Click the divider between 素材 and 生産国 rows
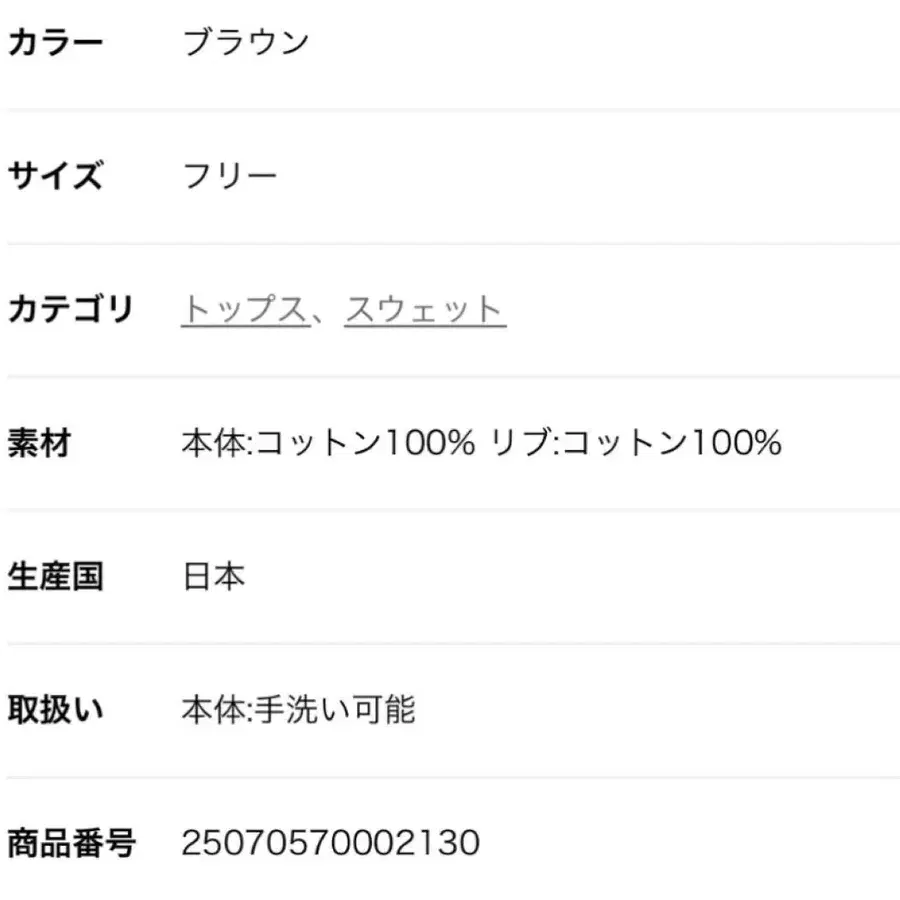Viewport: 900px width, 900px height. tap(450, 510)
